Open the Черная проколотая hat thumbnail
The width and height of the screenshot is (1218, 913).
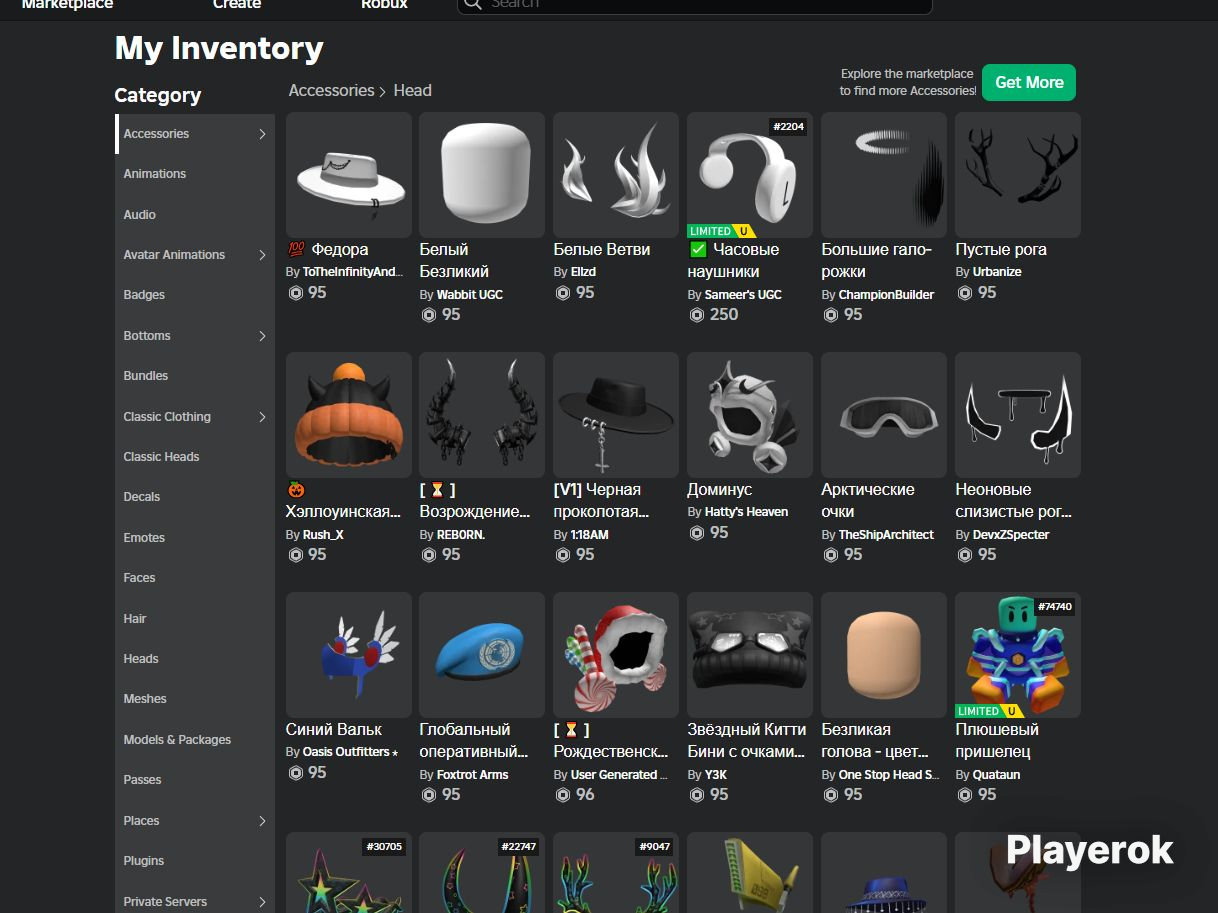tap(616, 415)
